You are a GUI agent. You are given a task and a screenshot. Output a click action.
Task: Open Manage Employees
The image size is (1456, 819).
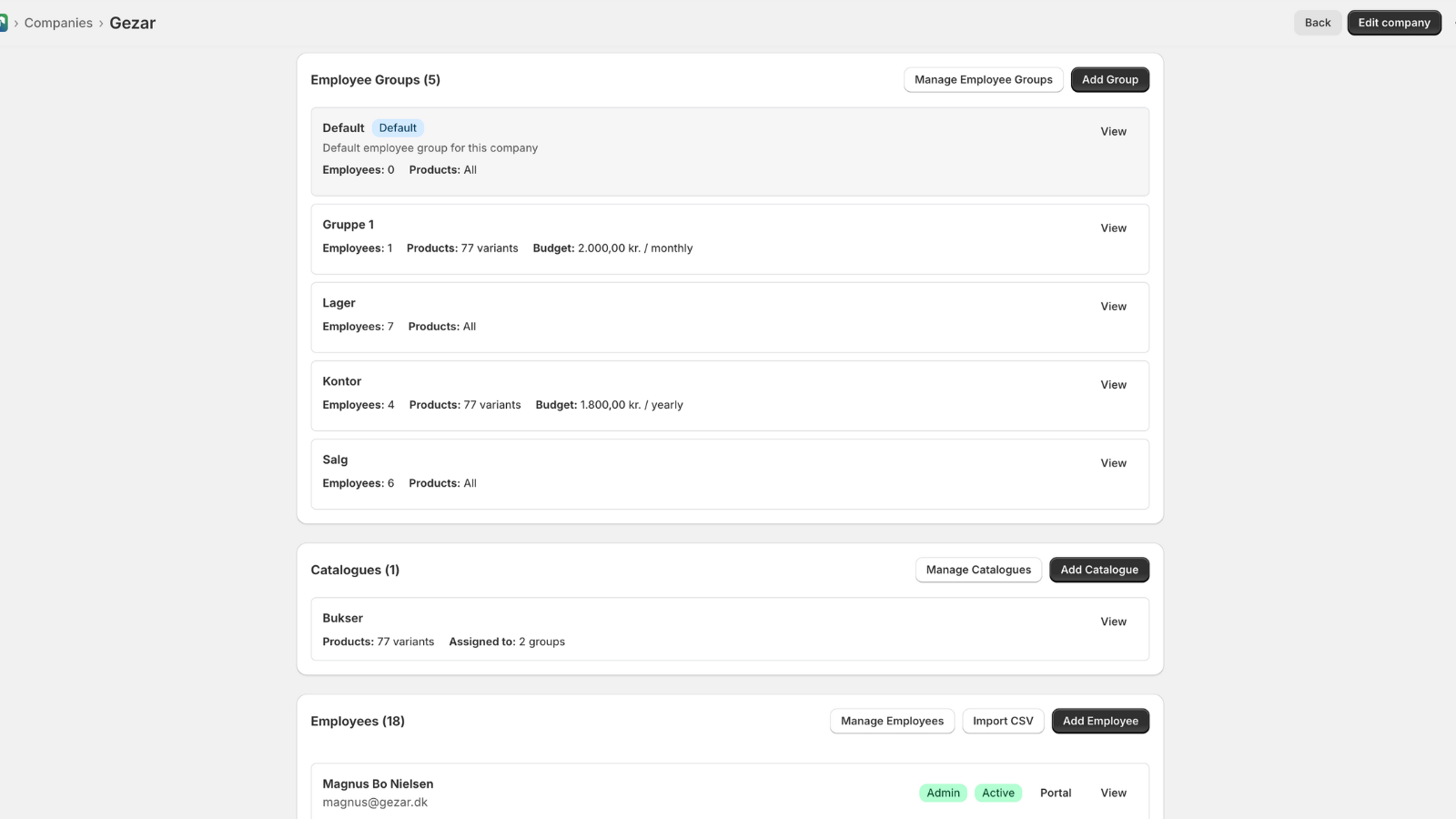(892, 722)
